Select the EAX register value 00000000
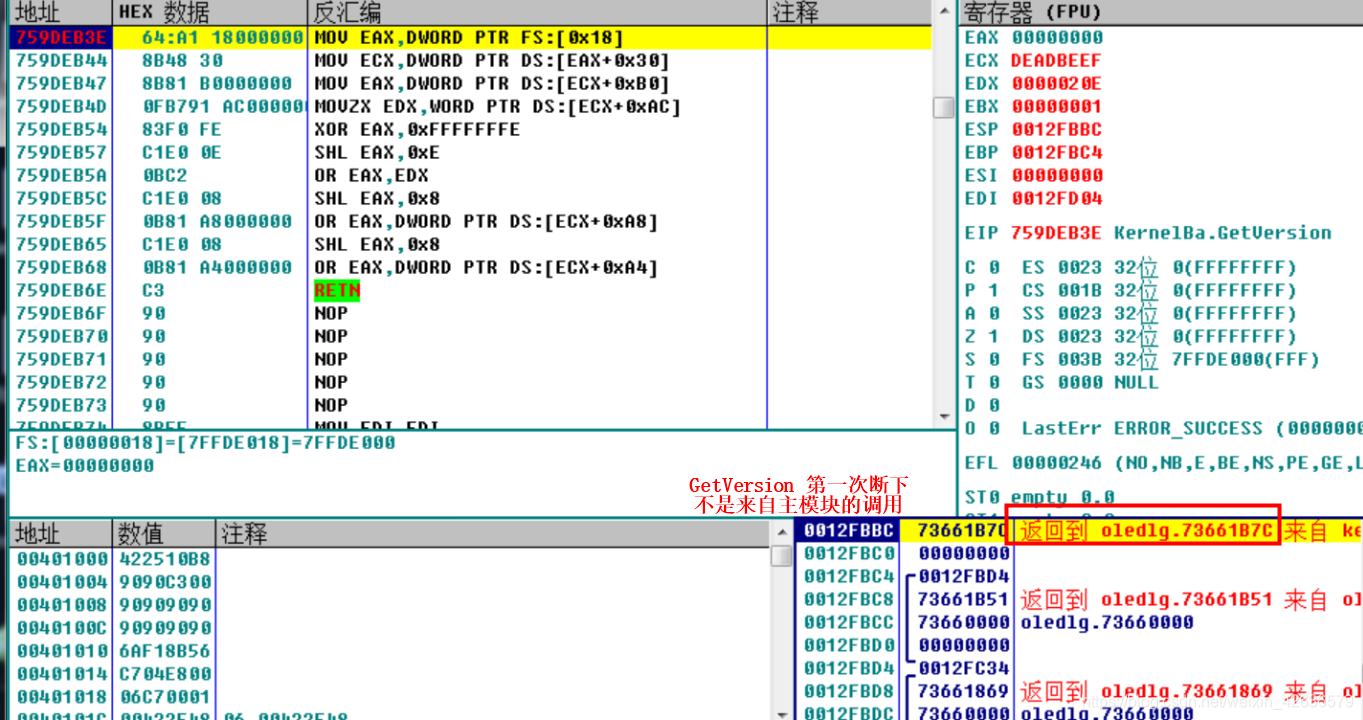The width and height of the screenshot is (1363, 720). point(1057,38)
